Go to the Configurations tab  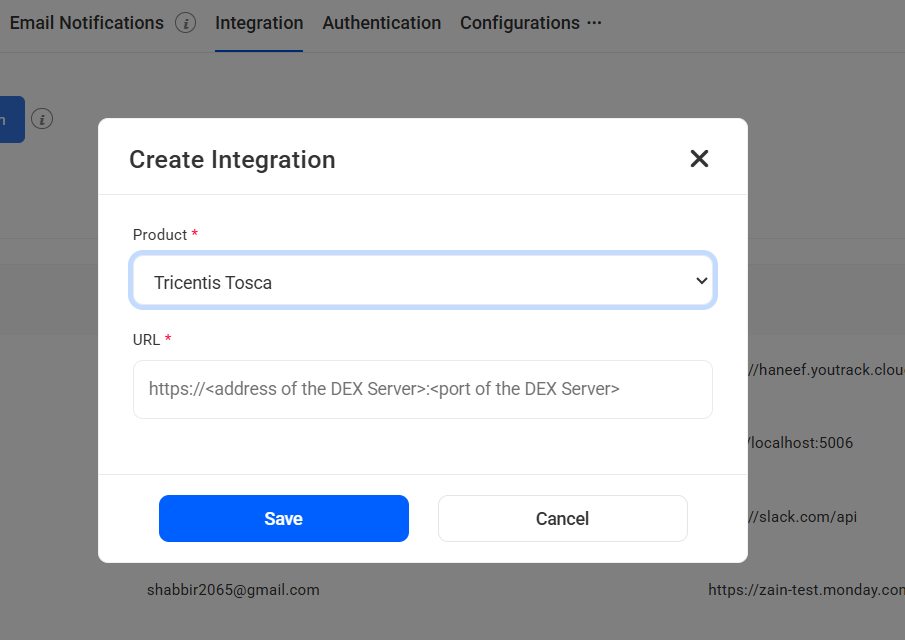coord(519,23)
